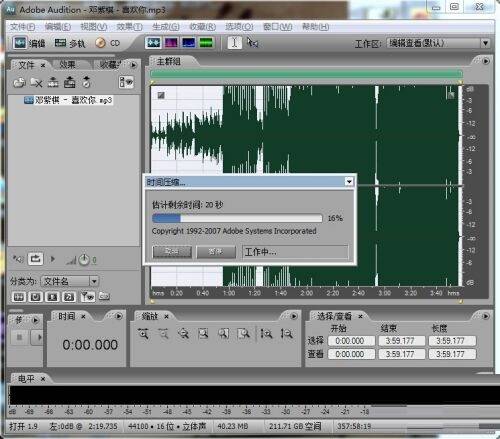Switch to the Edit view button
Screen dimensions: 500x439
(29, 43)
